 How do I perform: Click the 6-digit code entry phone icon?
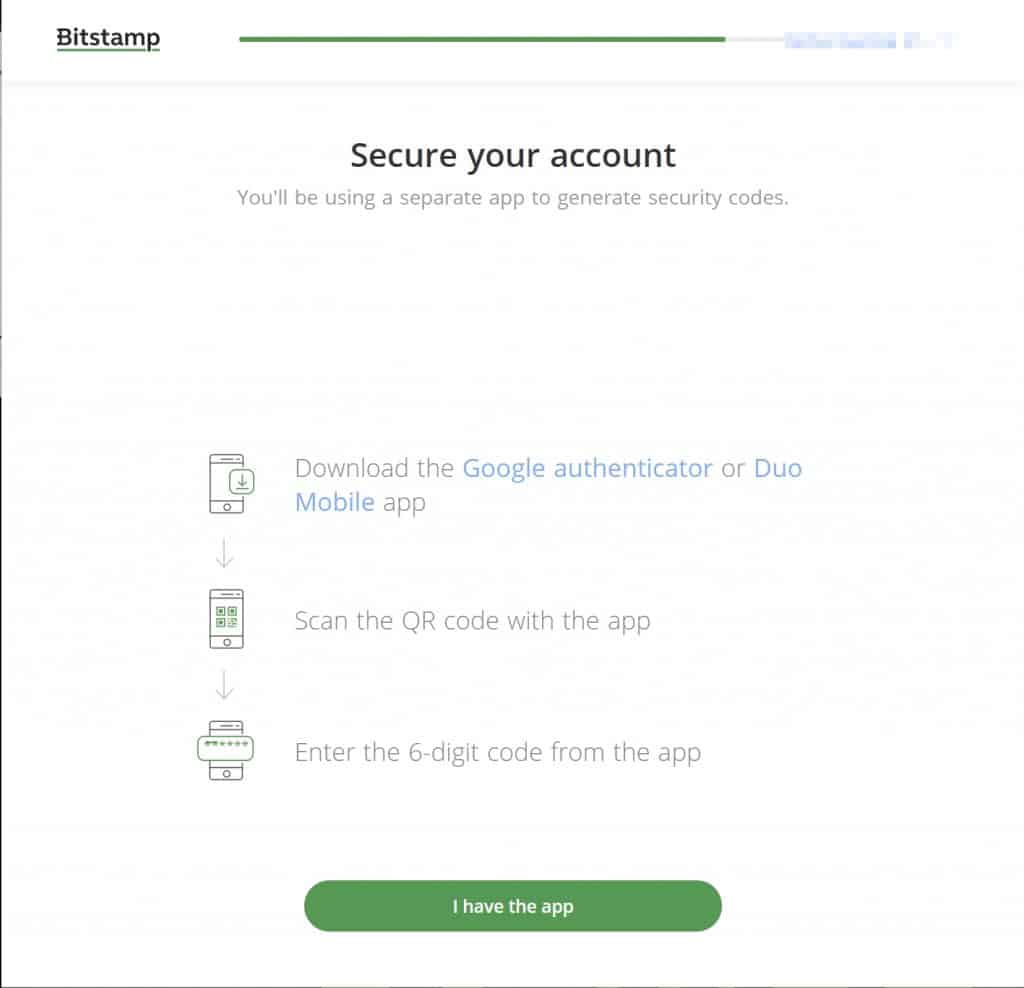[225, 751]
